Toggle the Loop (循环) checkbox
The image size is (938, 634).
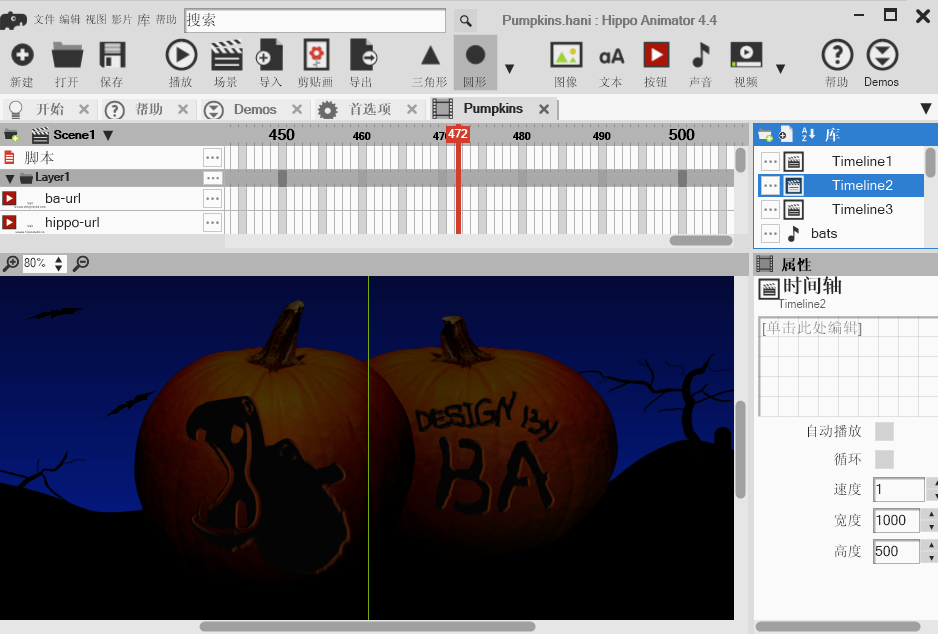(884, 459)
